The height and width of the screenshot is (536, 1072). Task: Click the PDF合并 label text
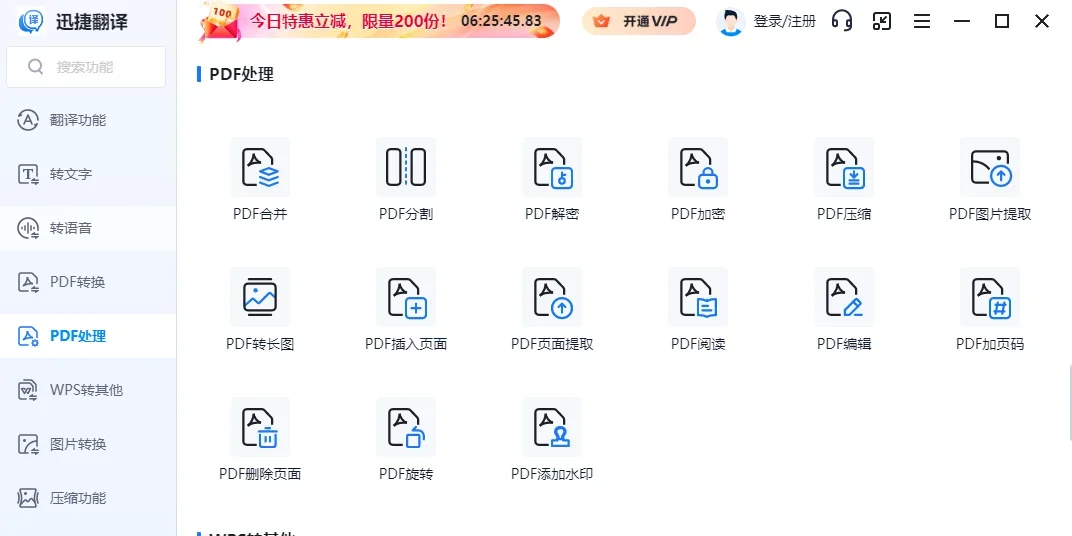point(260,214)
